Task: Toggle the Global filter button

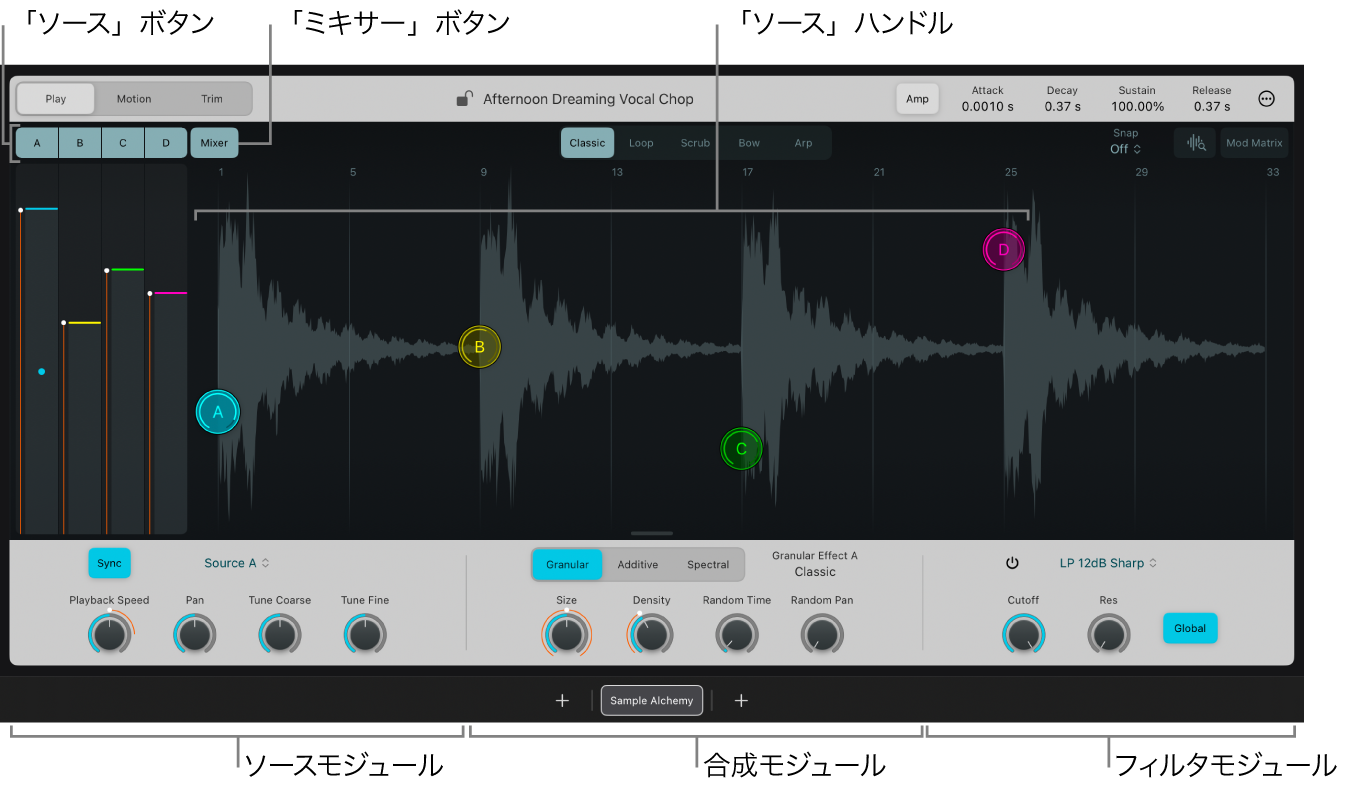Action: click(x=1189, y=628)
